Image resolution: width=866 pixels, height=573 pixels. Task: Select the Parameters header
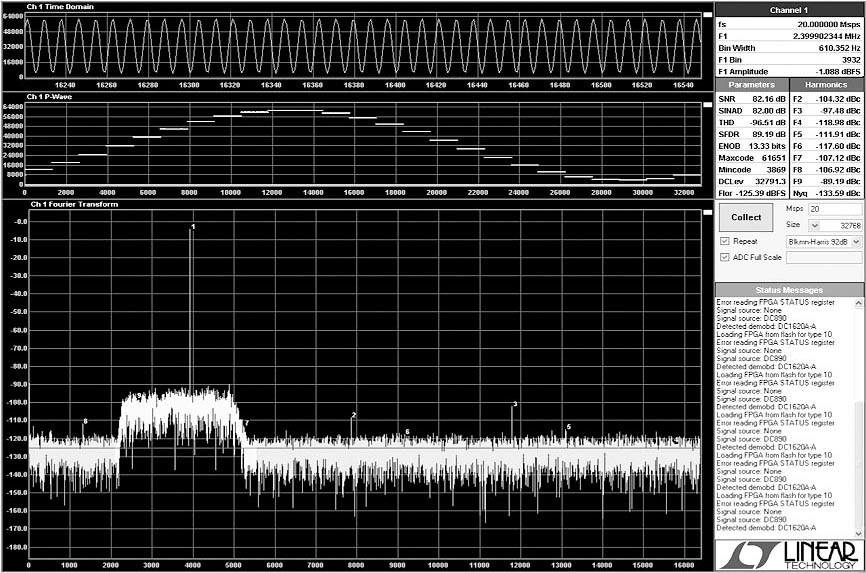pyautogui.click(x=752, y=85)
